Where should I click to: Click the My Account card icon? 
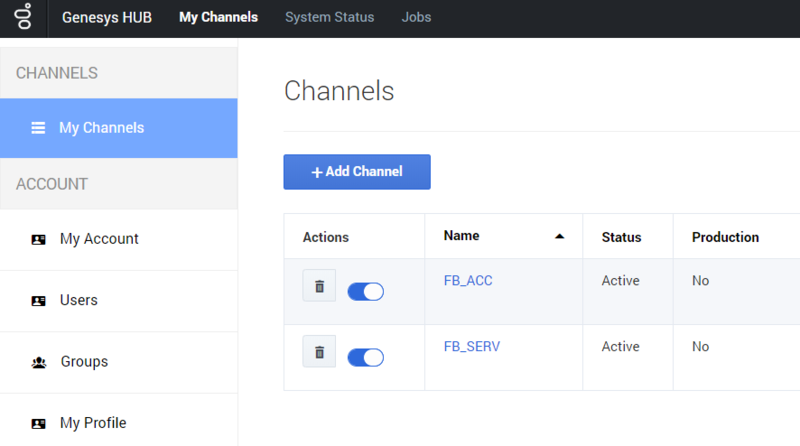click(x=38, y=239)
